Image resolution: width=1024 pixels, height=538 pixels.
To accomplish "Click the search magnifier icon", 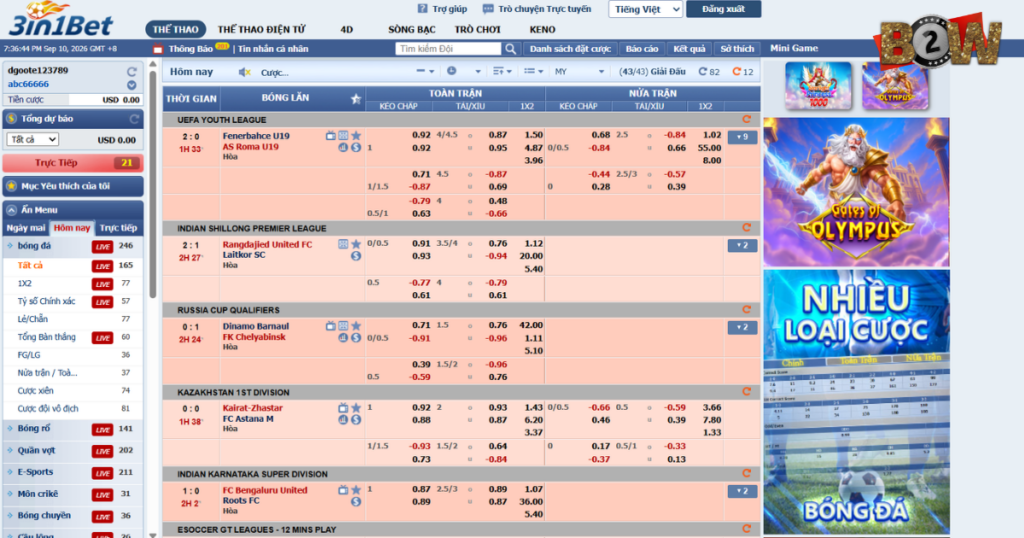I will point(510,49).
